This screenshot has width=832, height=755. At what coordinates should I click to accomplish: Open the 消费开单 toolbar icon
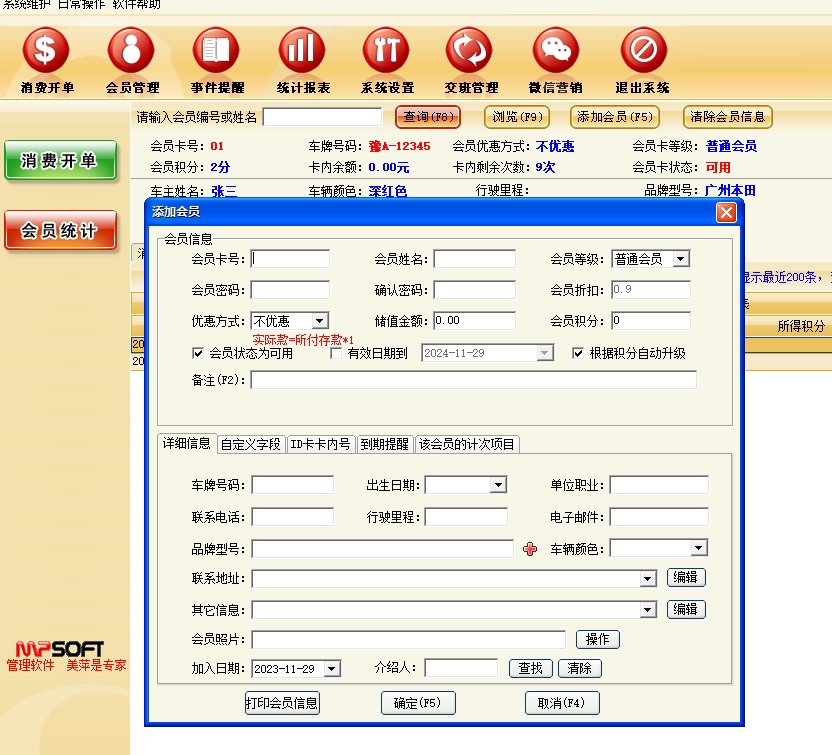(x=46, y=50)
